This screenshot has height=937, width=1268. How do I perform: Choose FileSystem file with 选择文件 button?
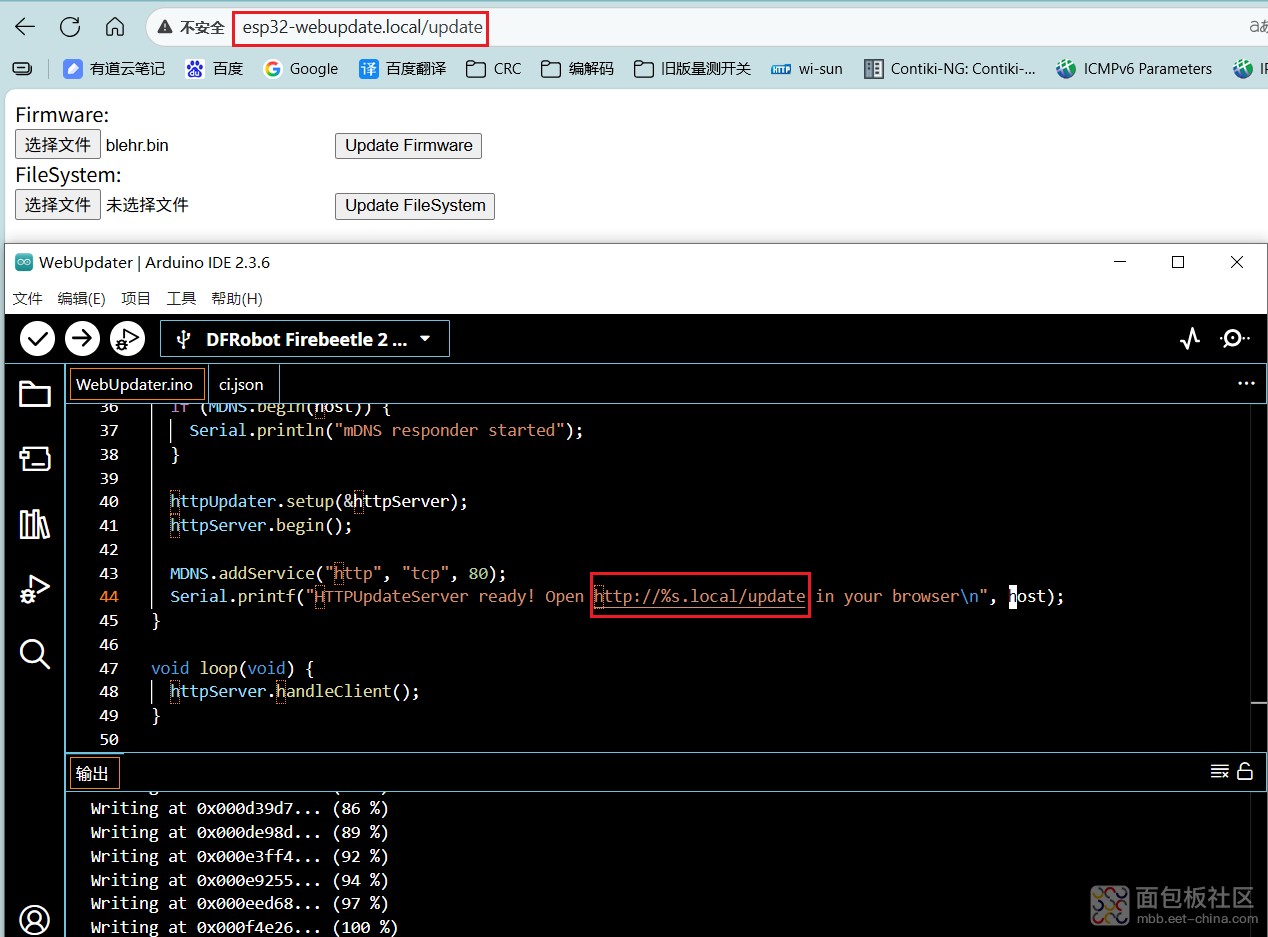coord(58,205)
